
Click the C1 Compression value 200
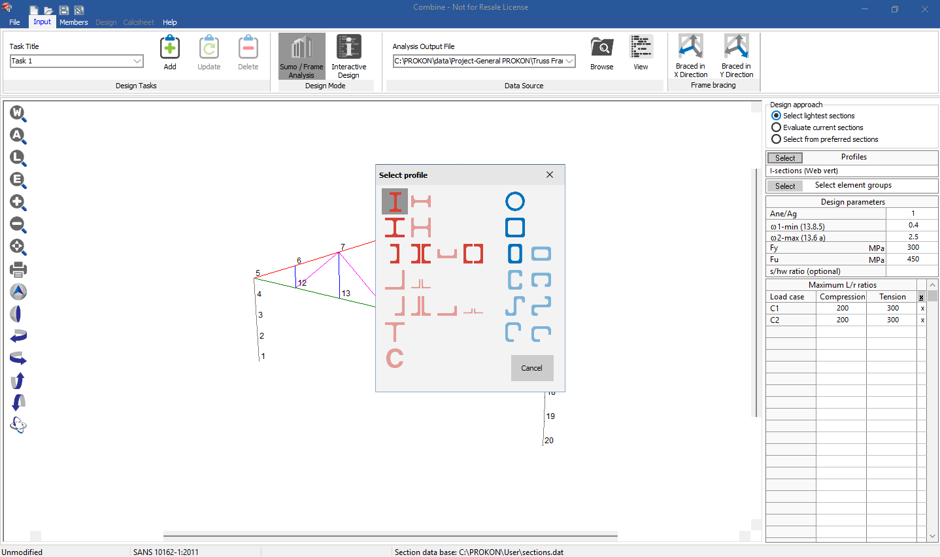(x=842, y=308)
